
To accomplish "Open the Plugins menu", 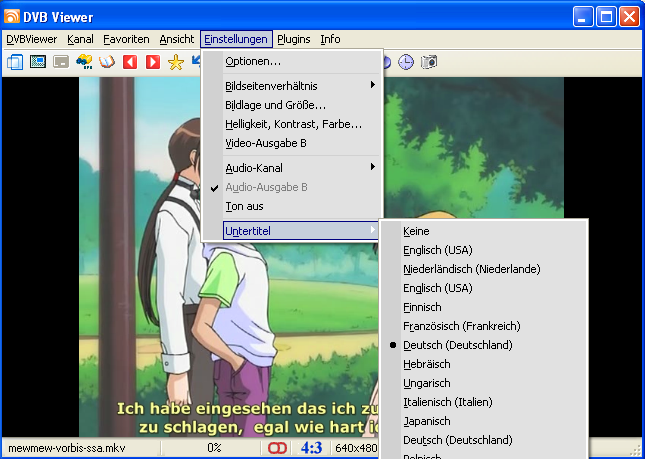I will pos(293,39).
